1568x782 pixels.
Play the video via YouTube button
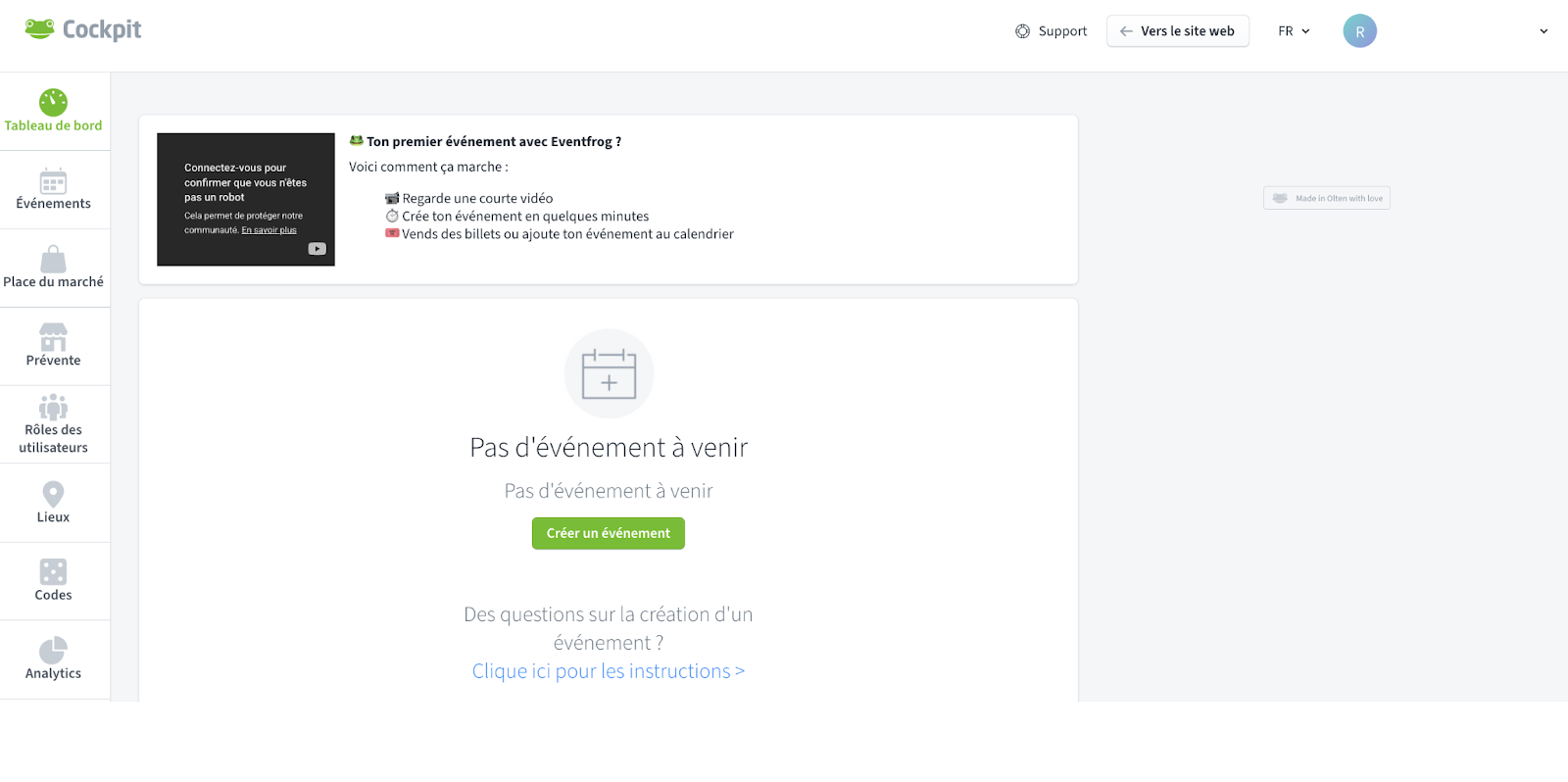click(x=318, y=249)
